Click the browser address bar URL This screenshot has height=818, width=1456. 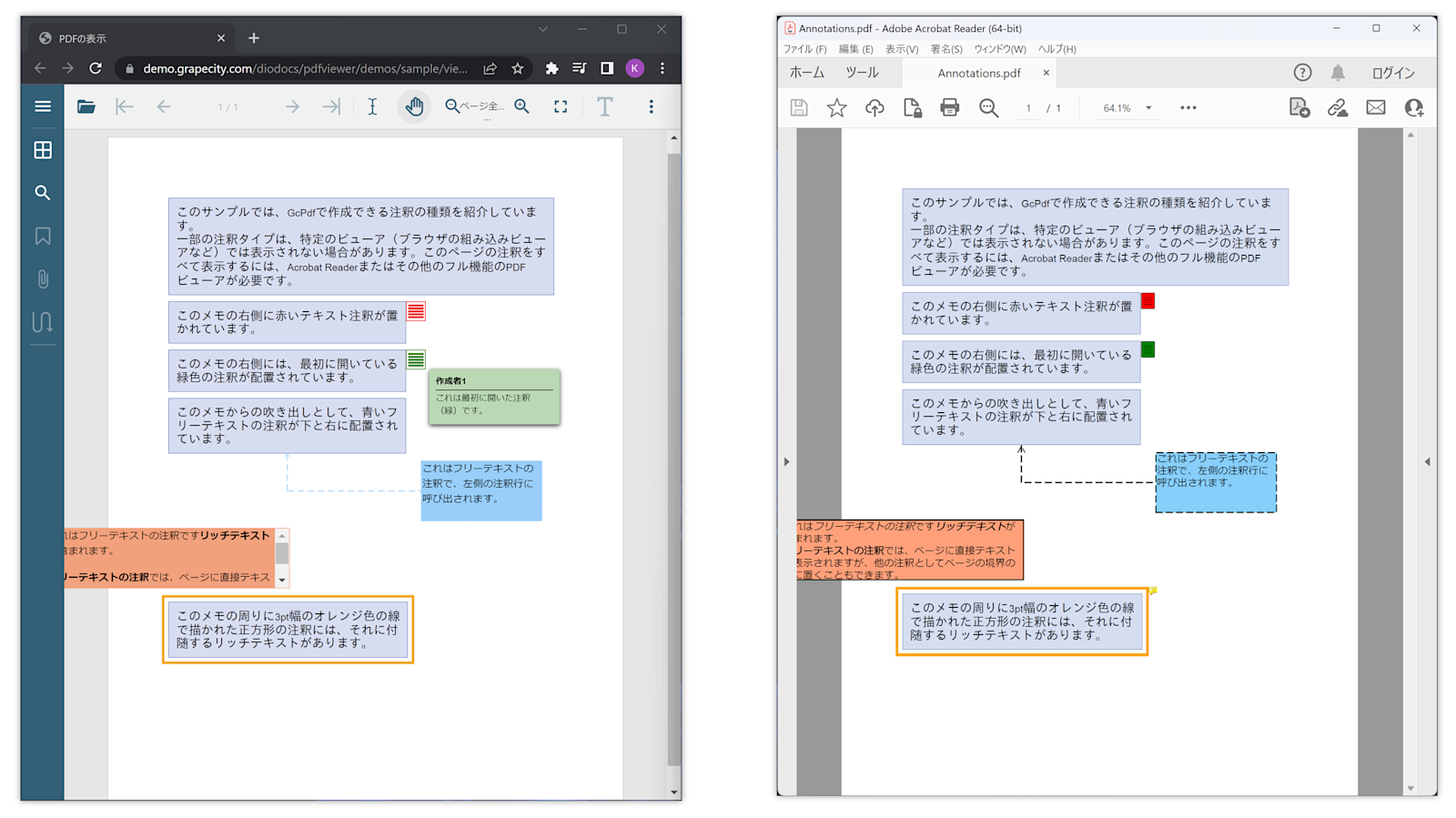(x=305, y=68)
